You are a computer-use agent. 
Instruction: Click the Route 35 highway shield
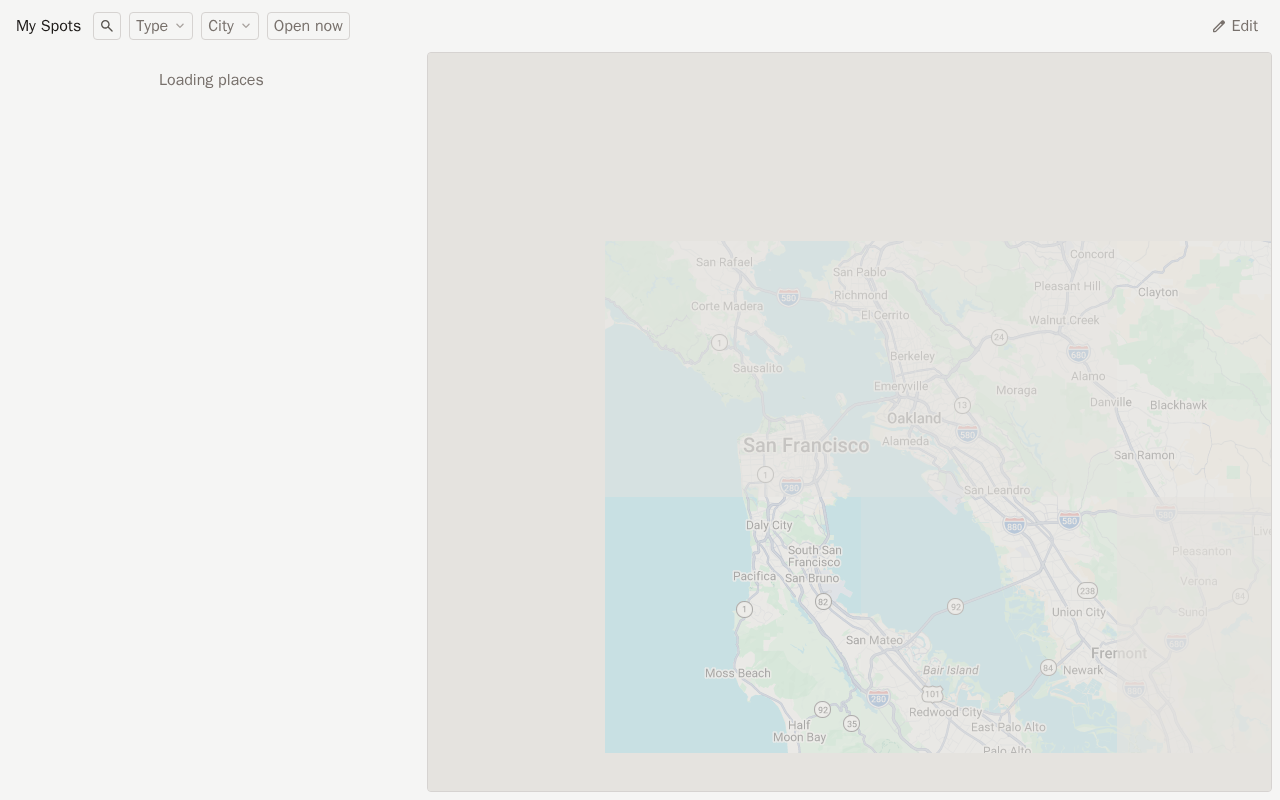click(x=851, y=723)
